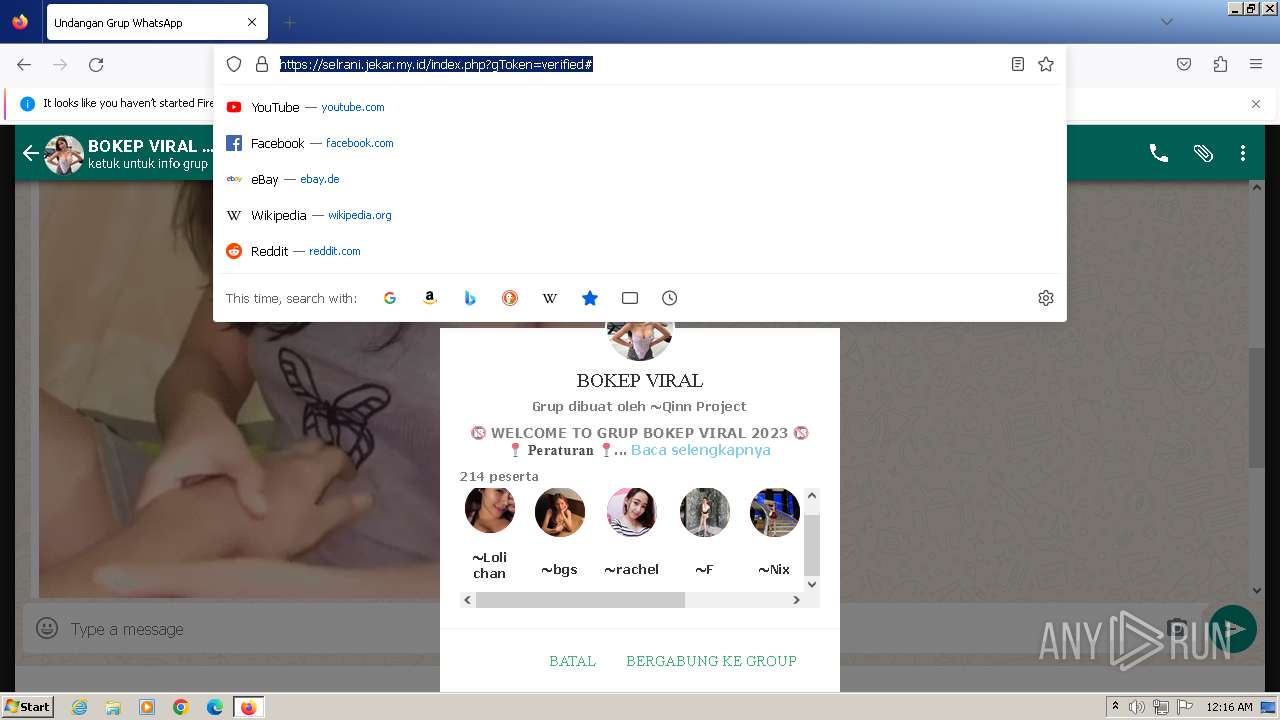Search history with clock icon
This screenshot has width=1280, height=720.
click(670, 298)
